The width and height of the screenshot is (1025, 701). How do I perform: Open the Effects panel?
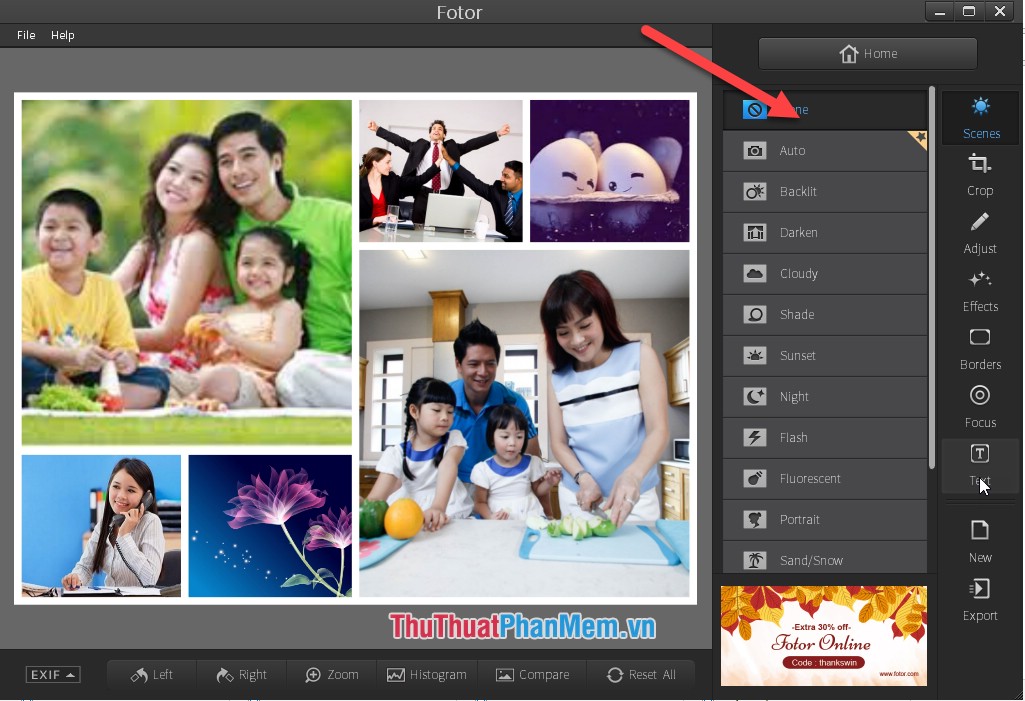click(980, 291)
